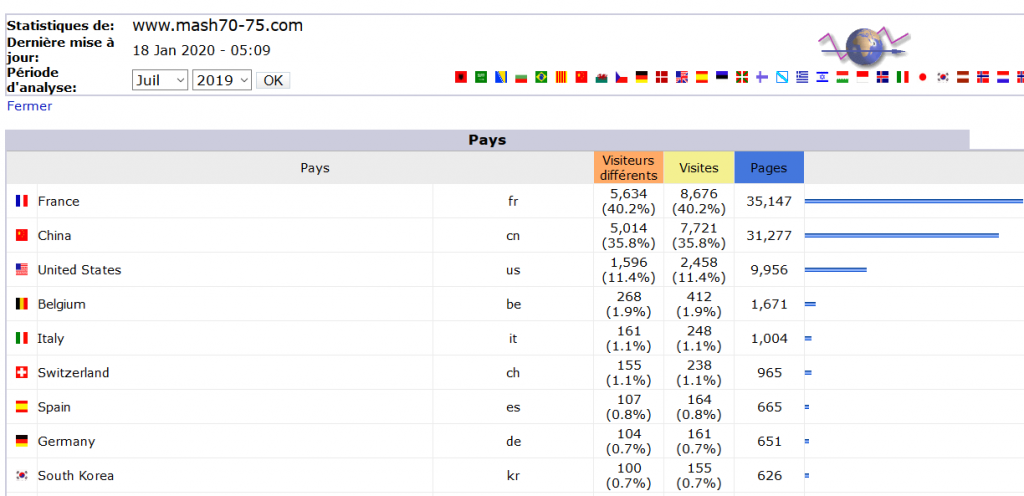Switch language using the Albanian flag

pyautogui.click(x=461, y=78)
